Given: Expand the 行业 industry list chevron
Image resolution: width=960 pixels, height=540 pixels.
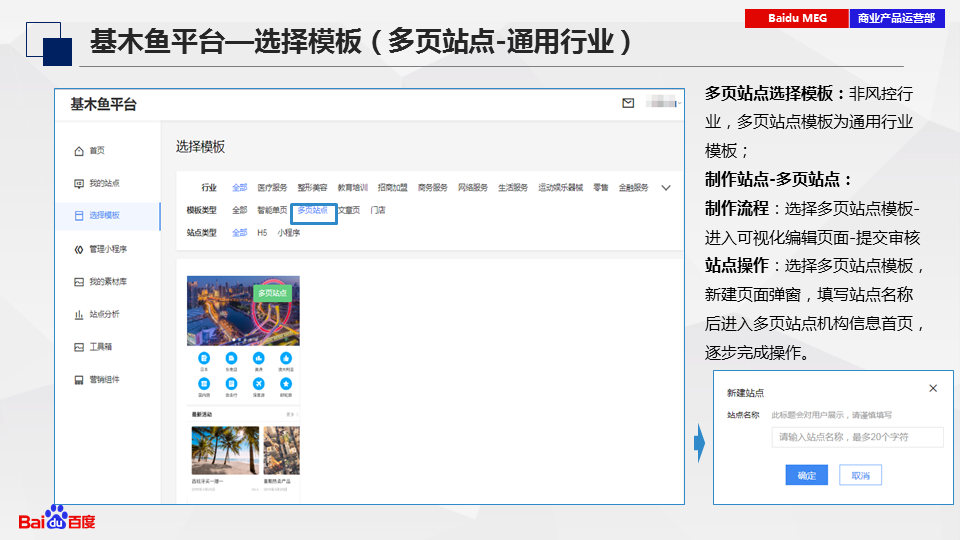Looking at the screenshot, I should [666, 188].
